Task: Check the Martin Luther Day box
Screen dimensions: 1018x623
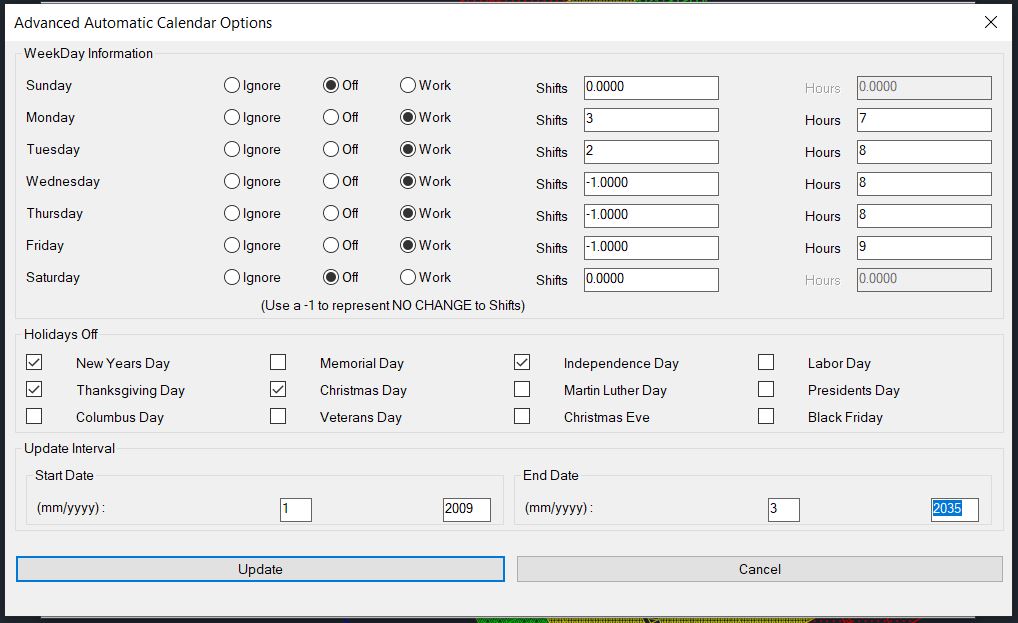Action: (x=522, y=389)
